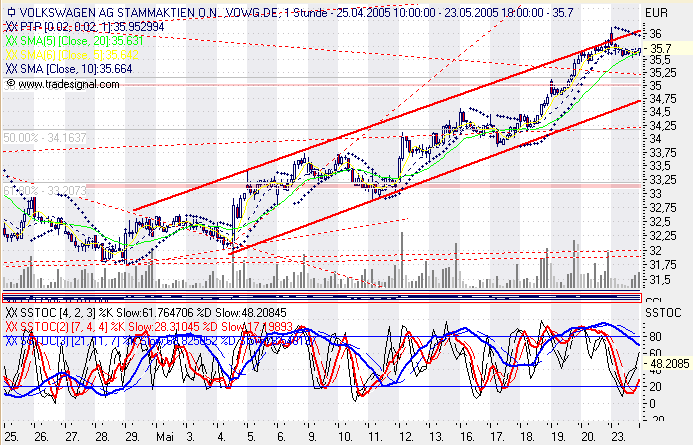The height and width of the screenshot is (445, 693).
Task: Click the 31,5 price axis label
Action: [x=660, y=280]
